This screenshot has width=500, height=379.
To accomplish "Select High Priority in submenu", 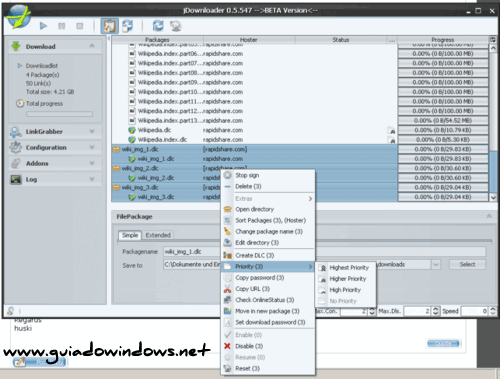I will pyautogui.click(x=345, y=290).
